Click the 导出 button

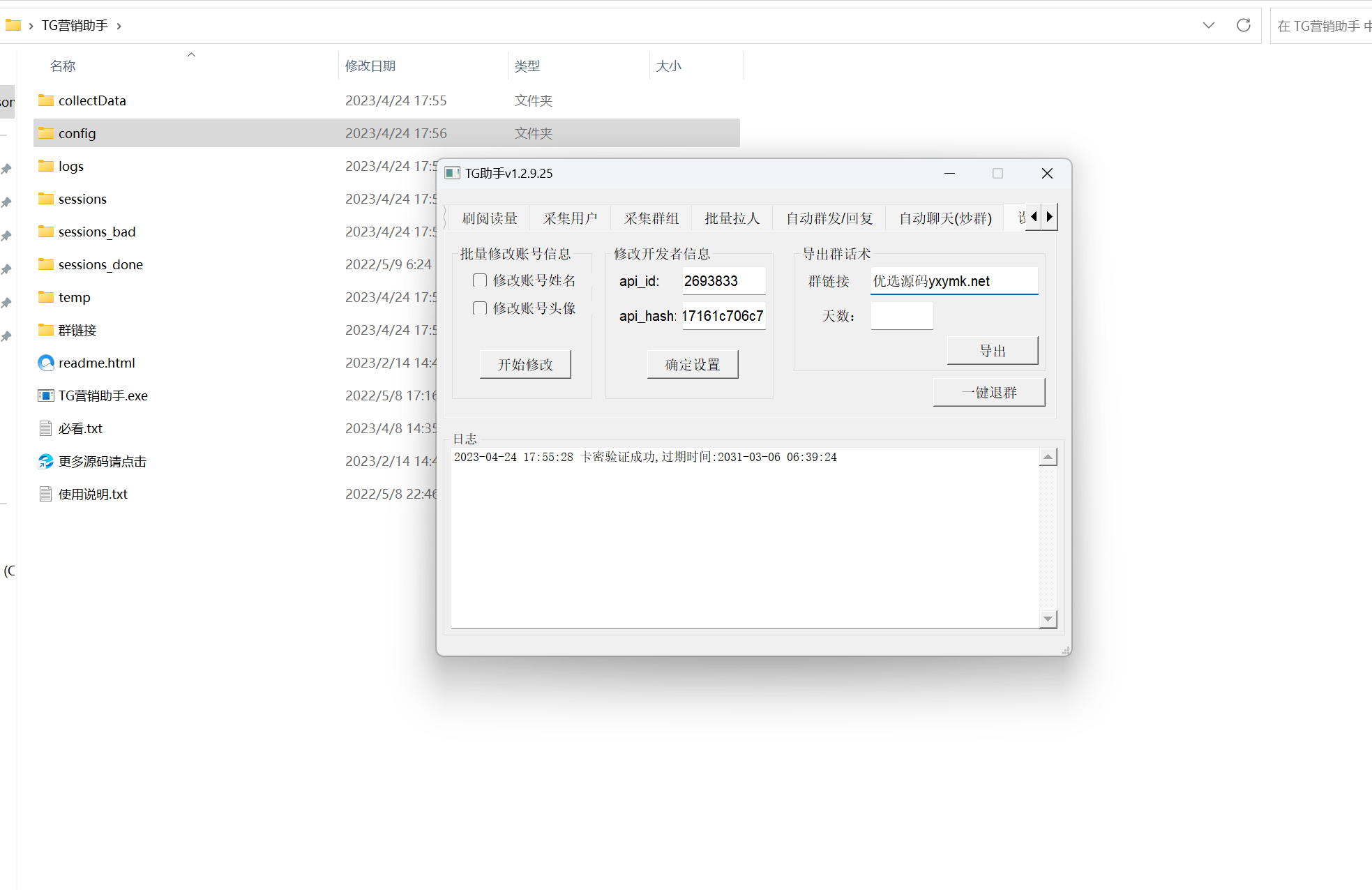[993, 350]
